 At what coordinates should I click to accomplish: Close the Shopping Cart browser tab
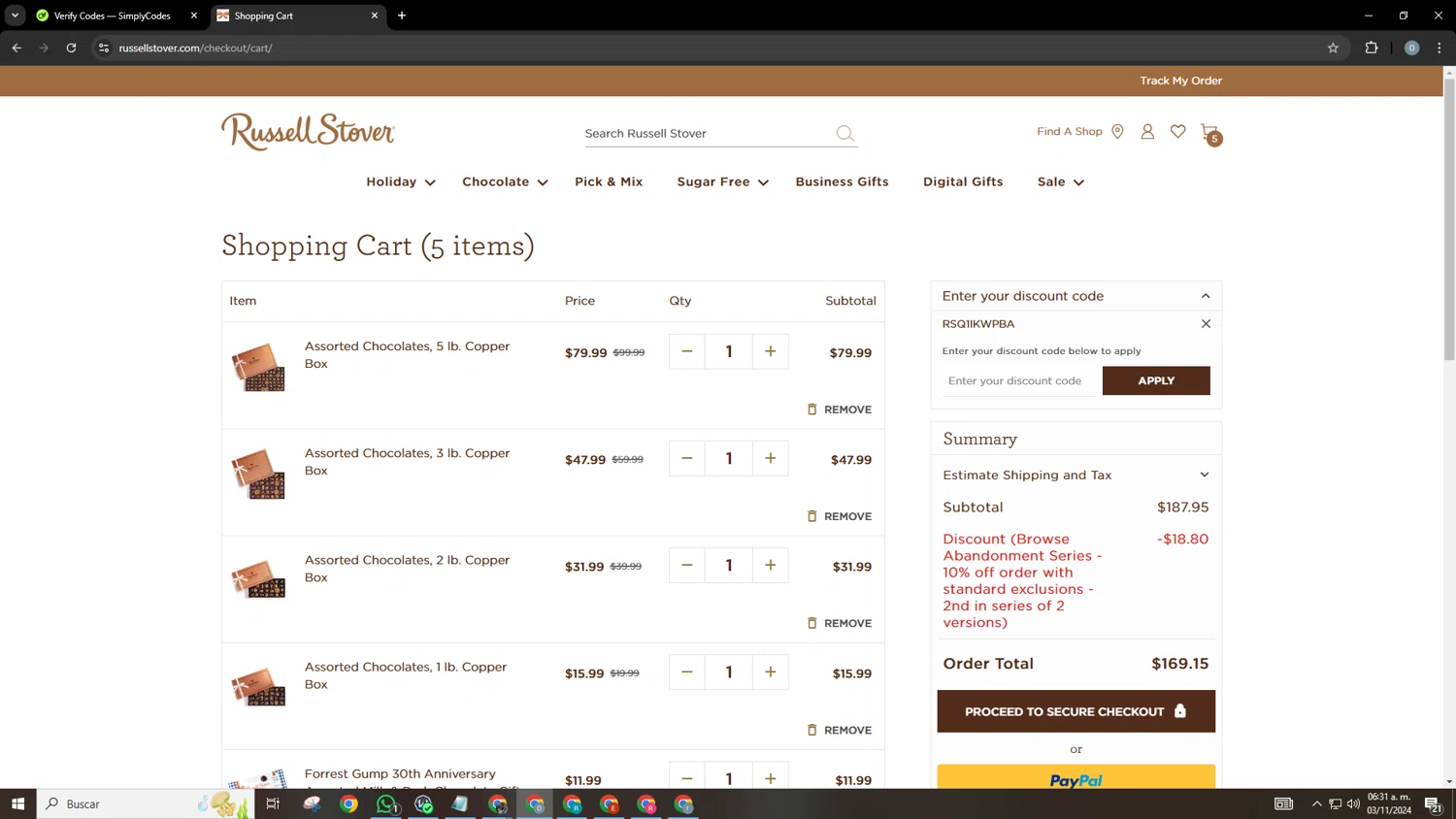pos(375,16)
